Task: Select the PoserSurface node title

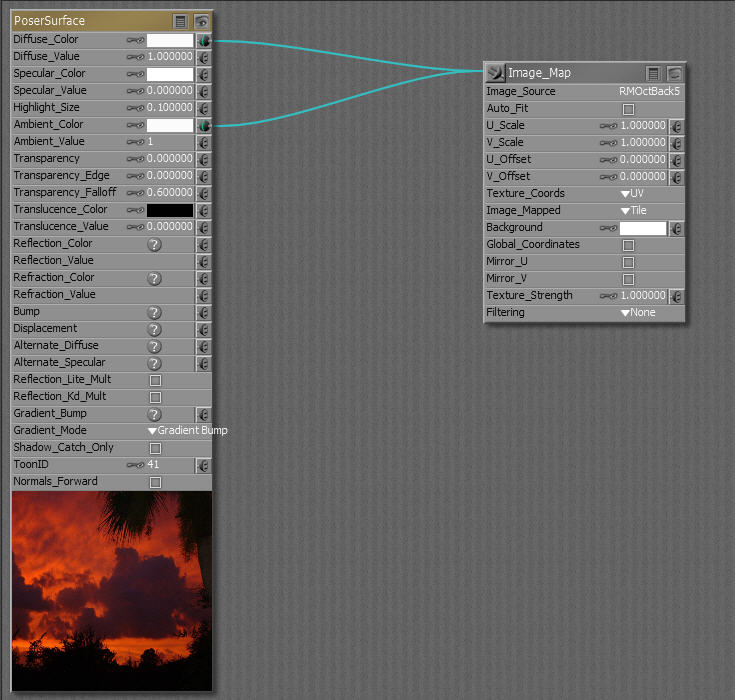Action: click(49, 21)
